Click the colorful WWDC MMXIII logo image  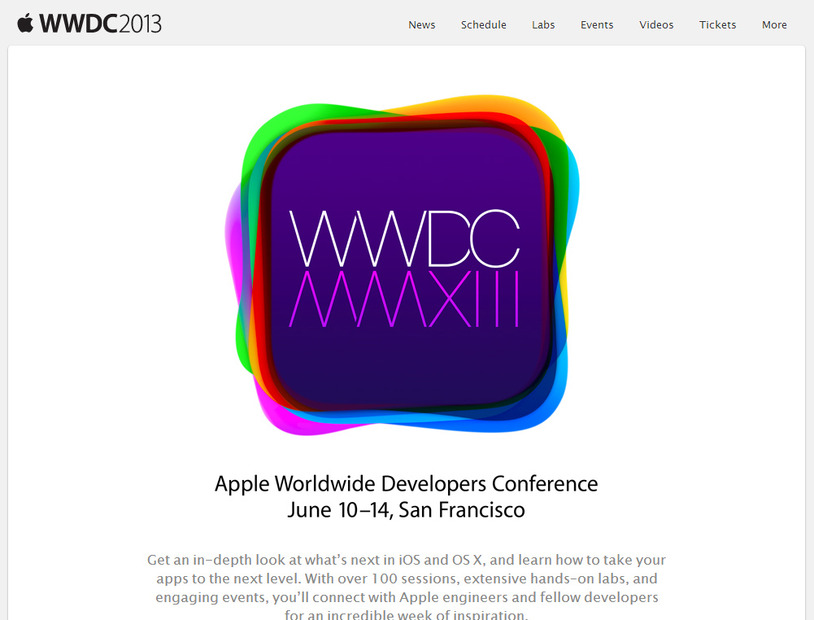pyautogui.click(x=402, y=265)
